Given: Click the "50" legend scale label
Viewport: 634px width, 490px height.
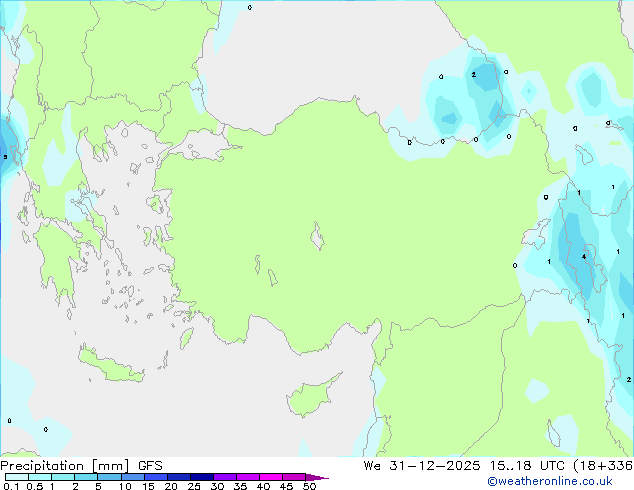Looking at the screenshot, I should [x=309, y=486].
